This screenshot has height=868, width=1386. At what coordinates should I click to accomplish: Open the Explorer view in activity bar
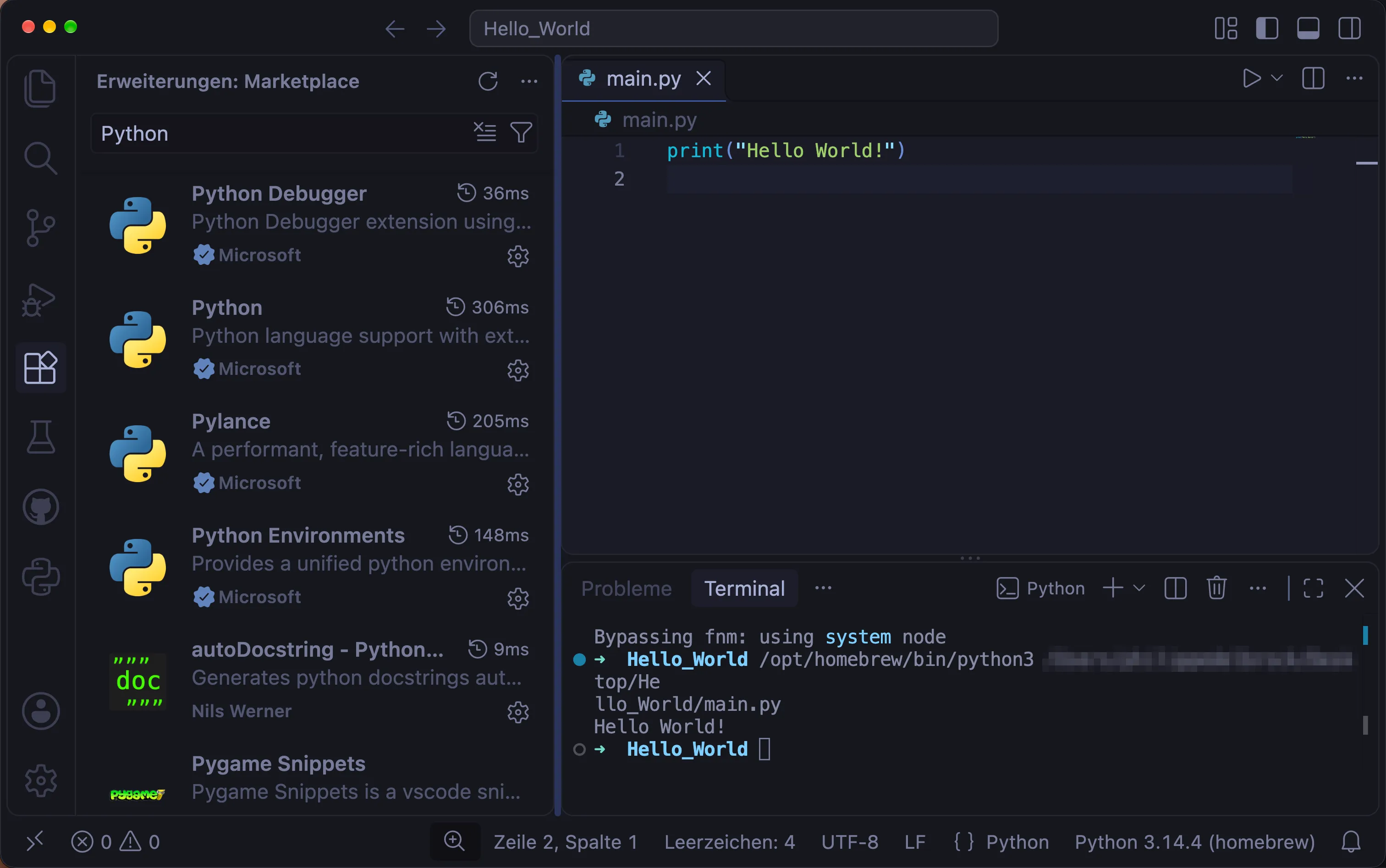tap(40, 88)
